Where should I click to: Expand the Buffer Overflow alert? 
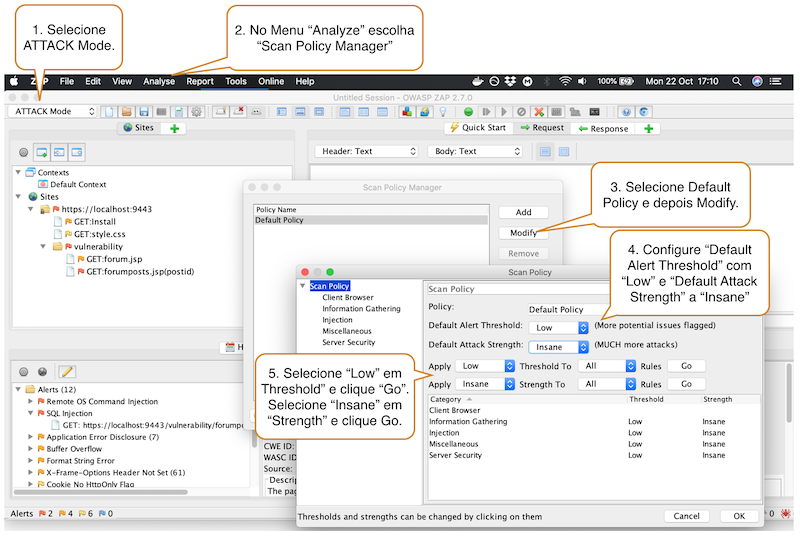pyautogui.click(x=31, y=449)
